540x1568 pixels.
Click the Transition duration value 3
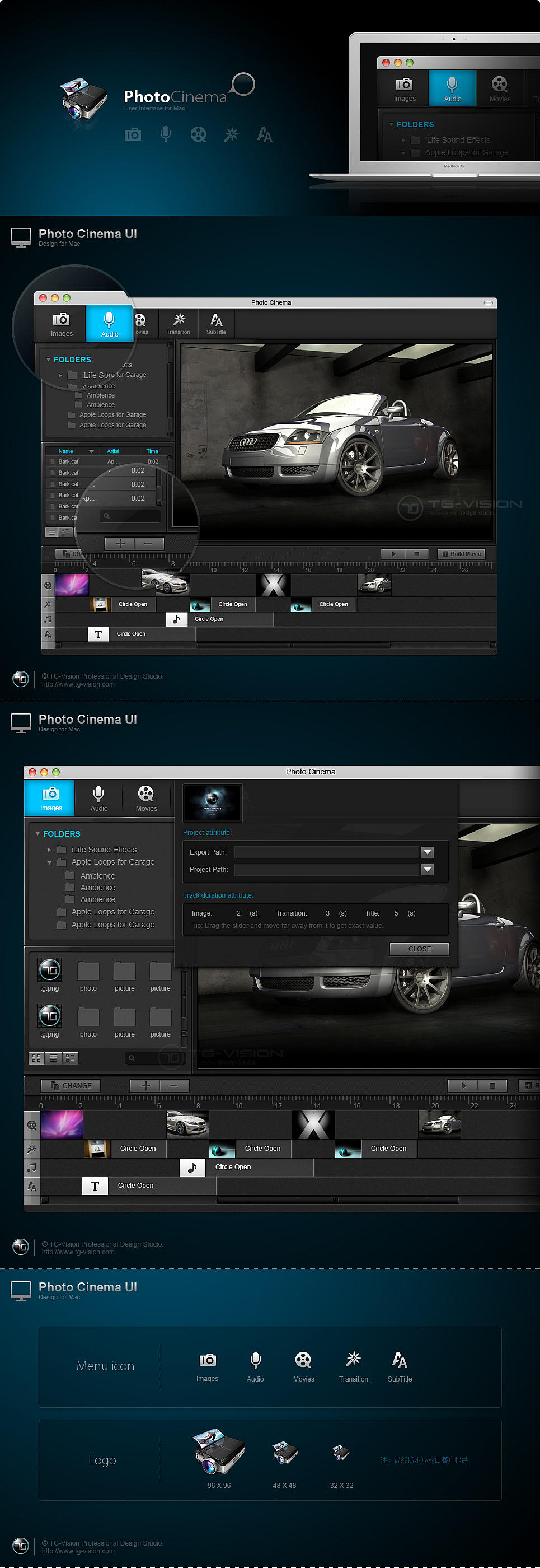click(x=328, y=913)
